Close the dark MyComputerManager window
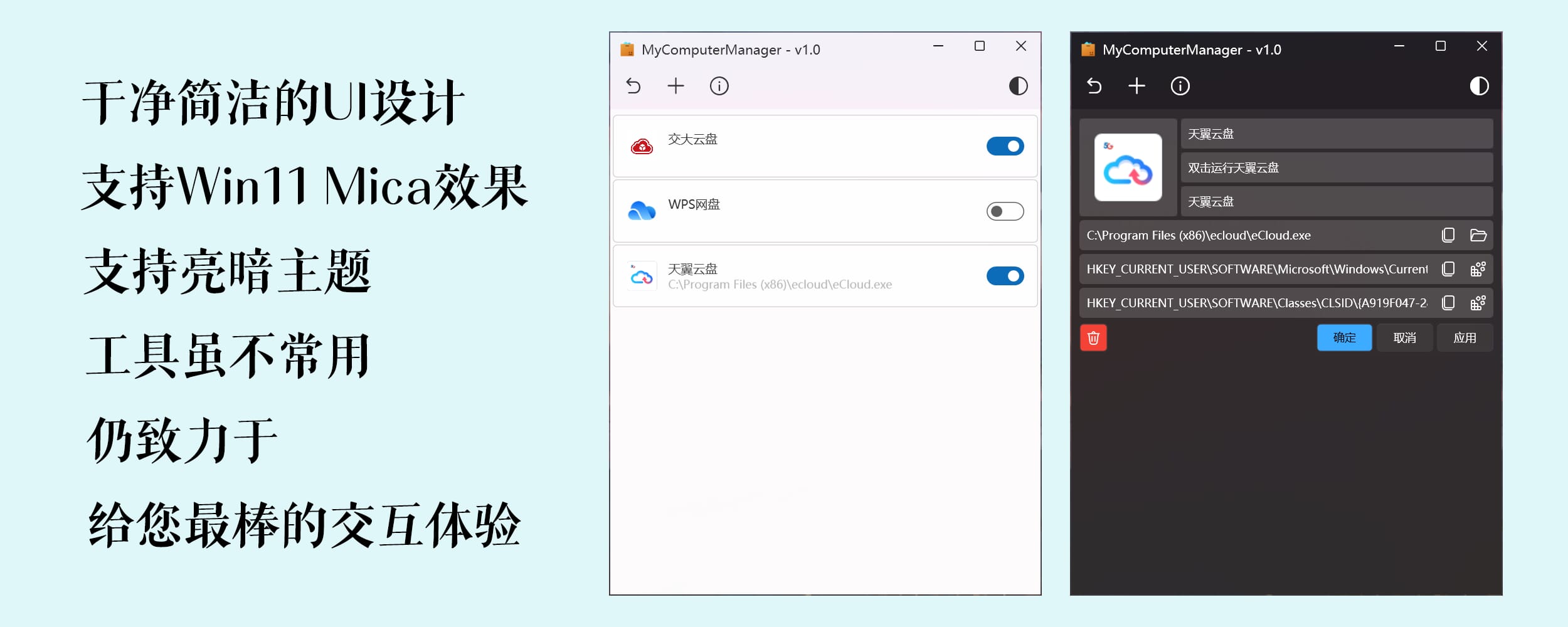The height and width of the screenshot is (627, 1568). tap(1482, 46)
